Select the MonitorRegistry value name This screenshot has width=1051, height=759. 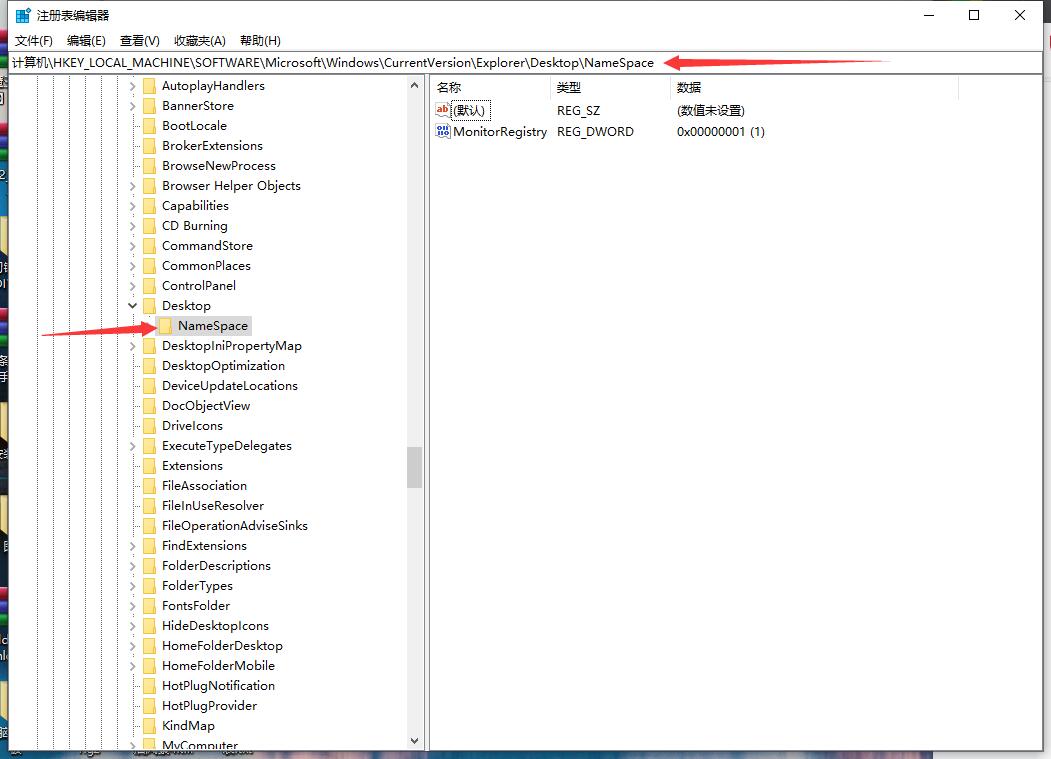500,132
